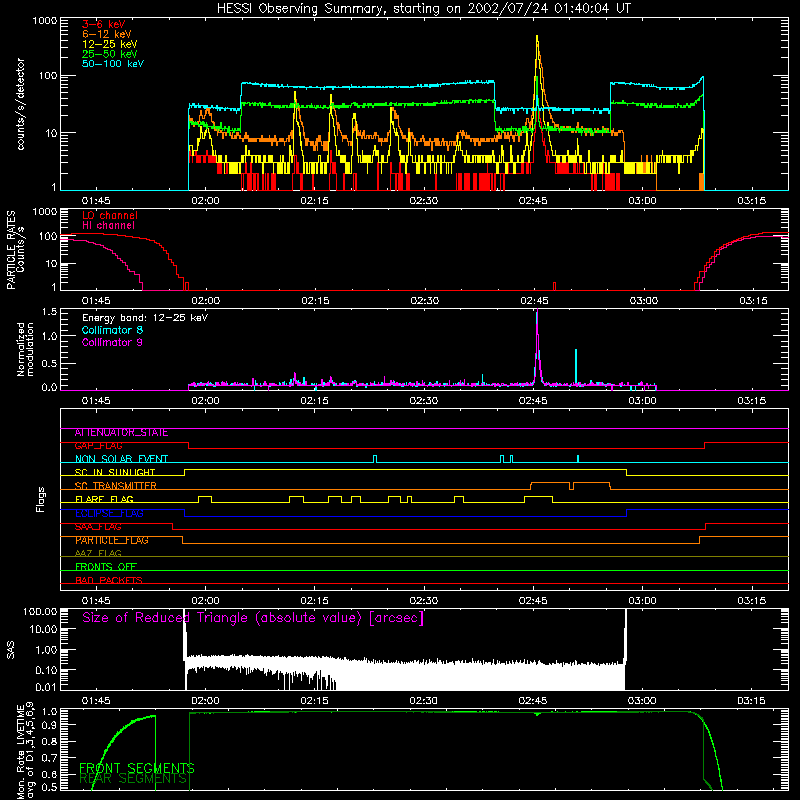Click the ATTENUATOR_STATE flag label

121,433
